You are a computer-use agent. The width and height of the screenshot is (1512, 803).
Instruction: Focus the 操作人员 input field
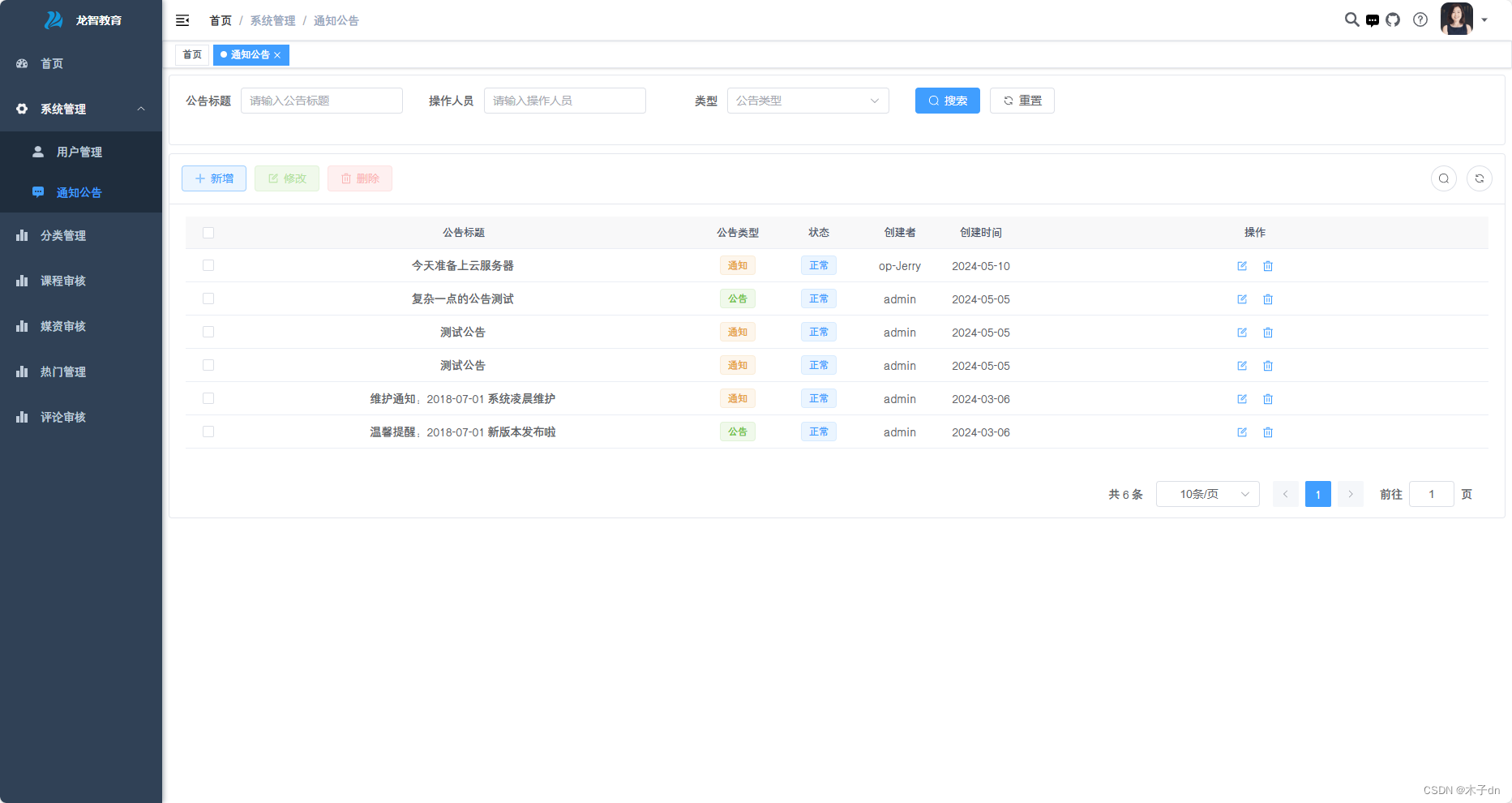(564, 101)
